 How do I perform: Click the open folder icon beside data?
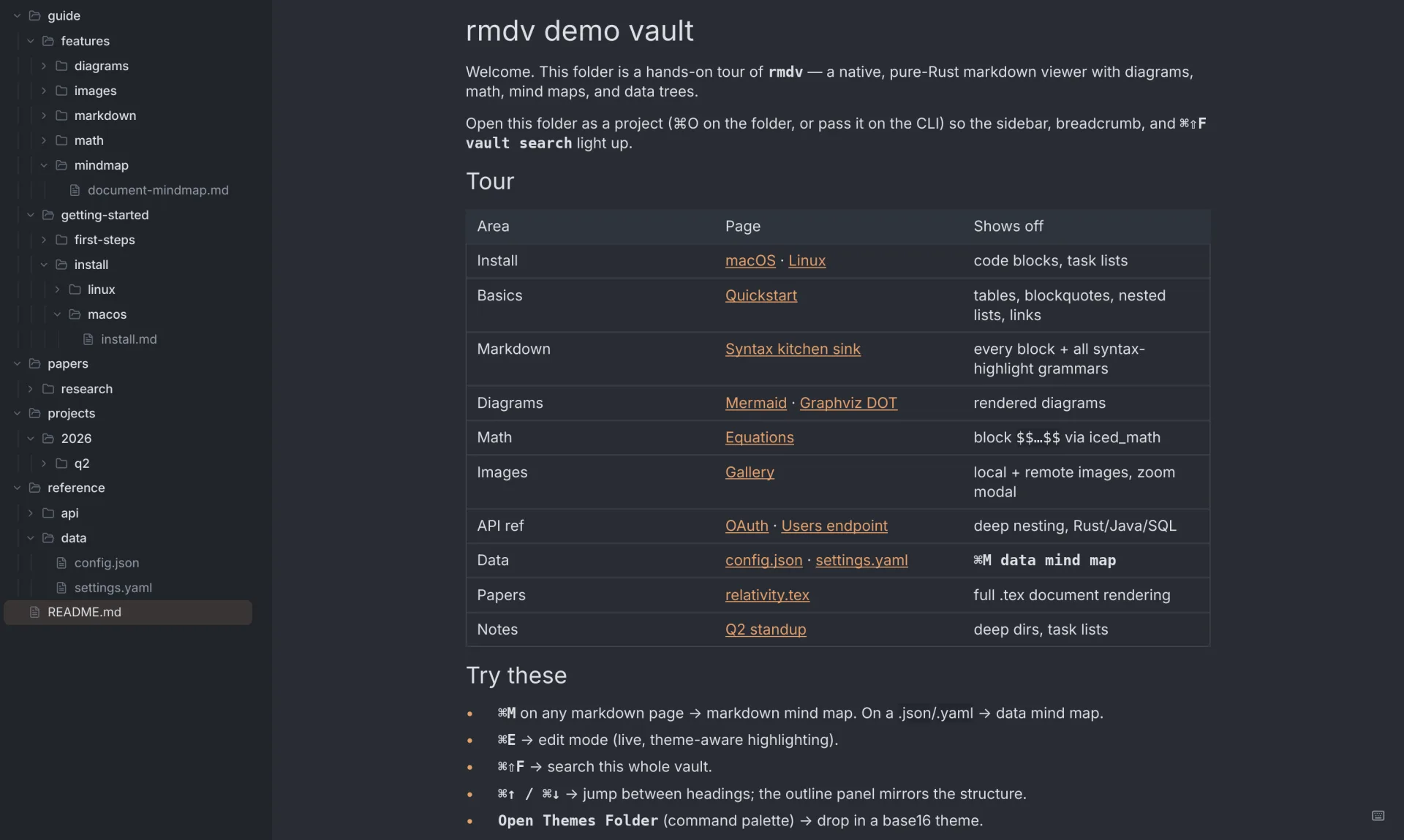[48, 538]
